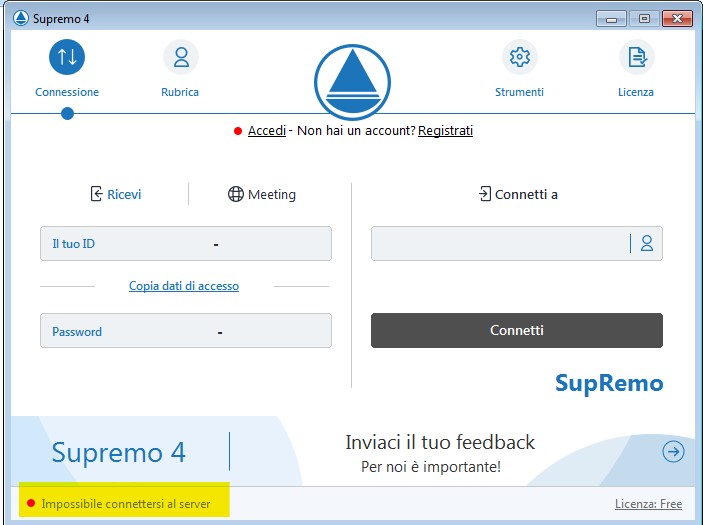Screen dimensions: 703x525
Task: Click the SupRemo brand logo text
Action: pyautogui.click(x=609, y=384)
